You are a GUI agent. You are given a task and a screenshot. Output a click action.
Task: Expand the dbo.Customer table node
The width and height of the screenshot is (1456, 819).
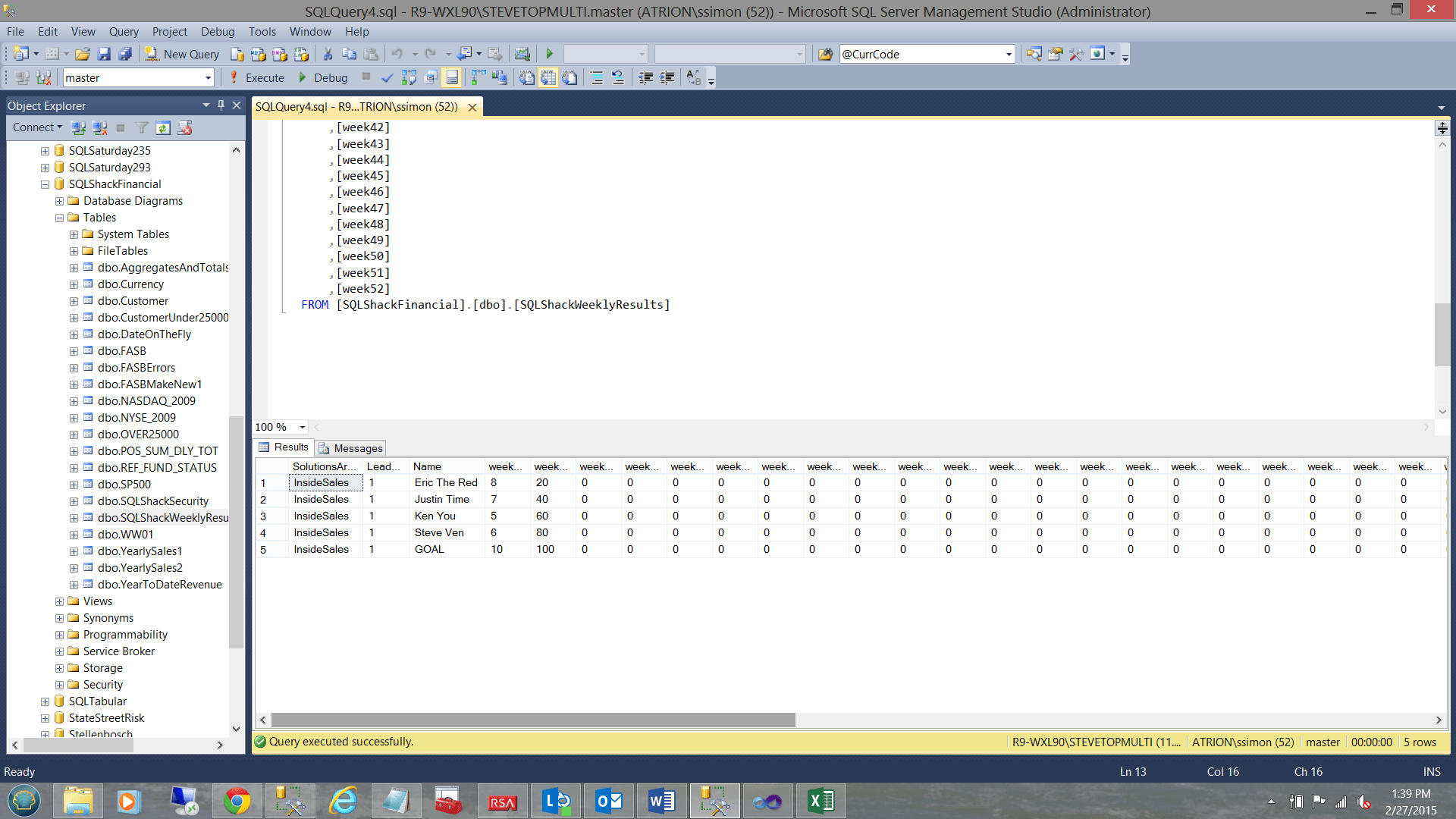pos(73,300)
